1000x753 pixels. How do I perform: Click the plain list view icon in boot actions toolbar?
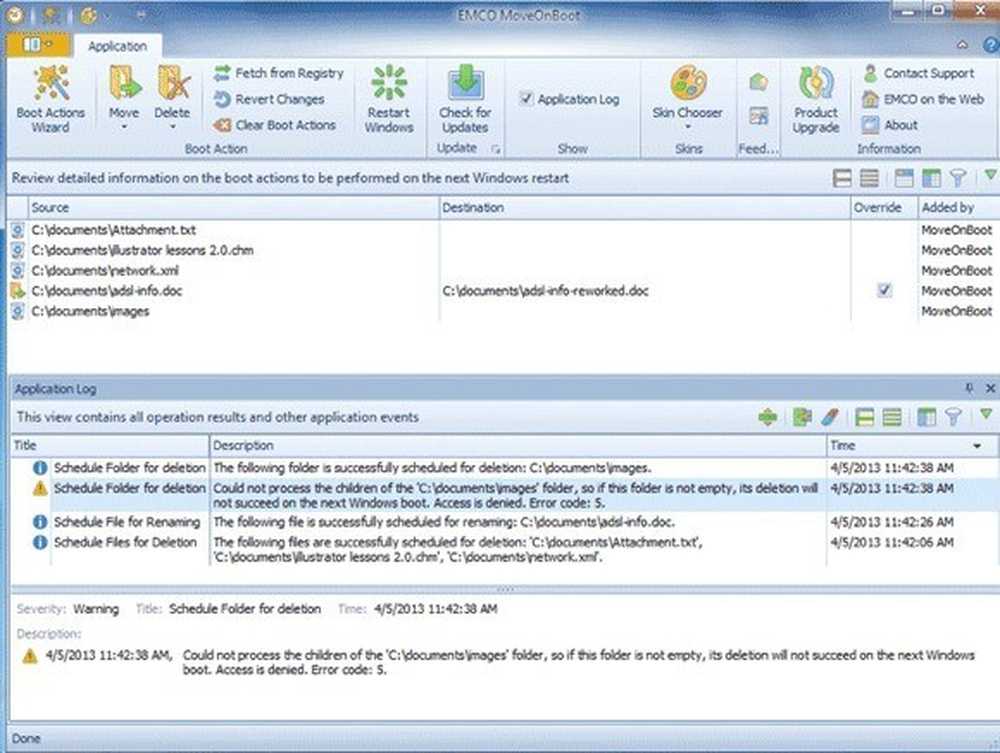869,178
